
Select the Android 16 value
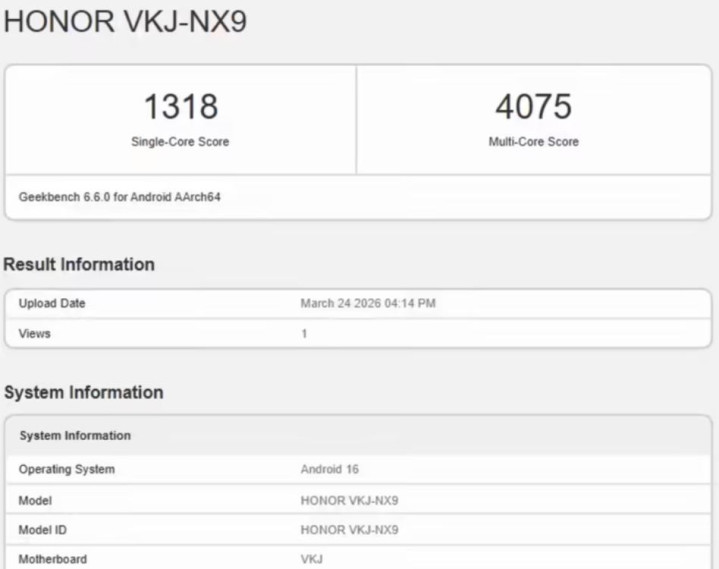(x=329, y=470)
